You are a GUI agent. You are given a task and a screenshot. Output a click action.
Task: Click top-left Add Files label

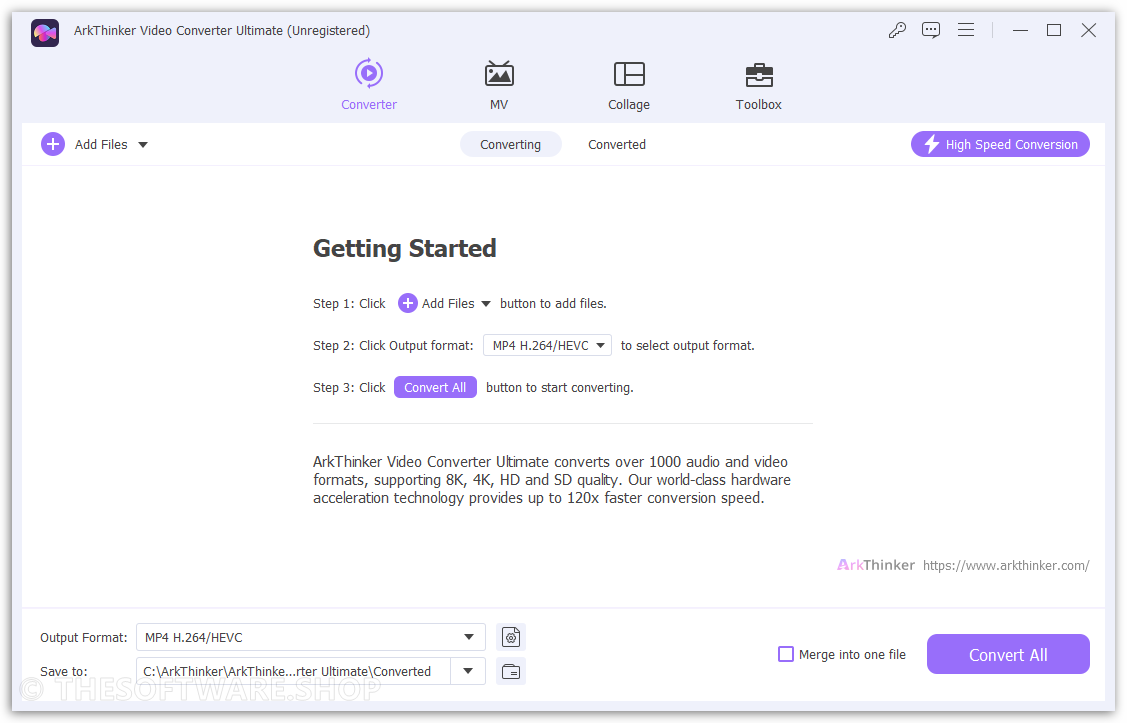pos(101,144)
